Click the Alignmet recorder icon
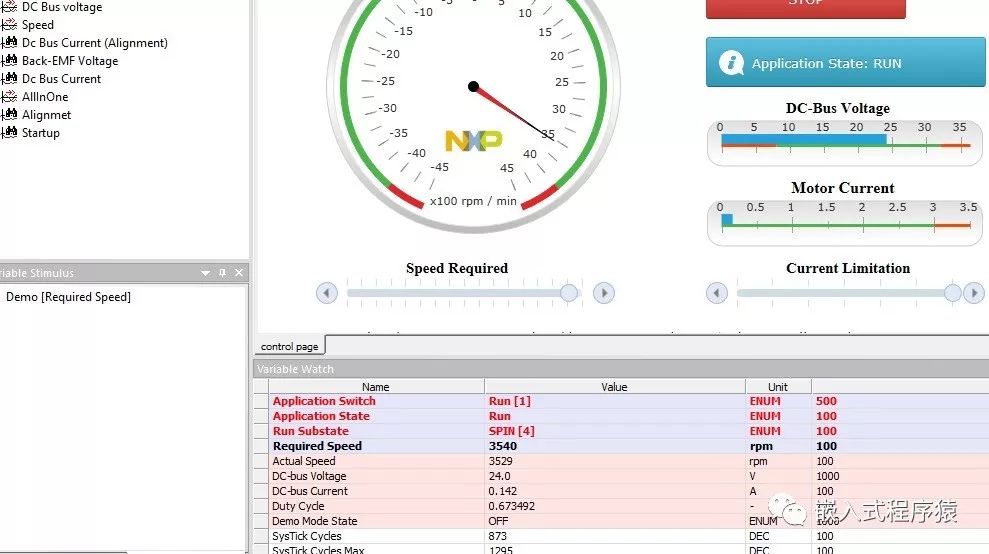The height and width of the screenshot is (554, 989). 9,115
